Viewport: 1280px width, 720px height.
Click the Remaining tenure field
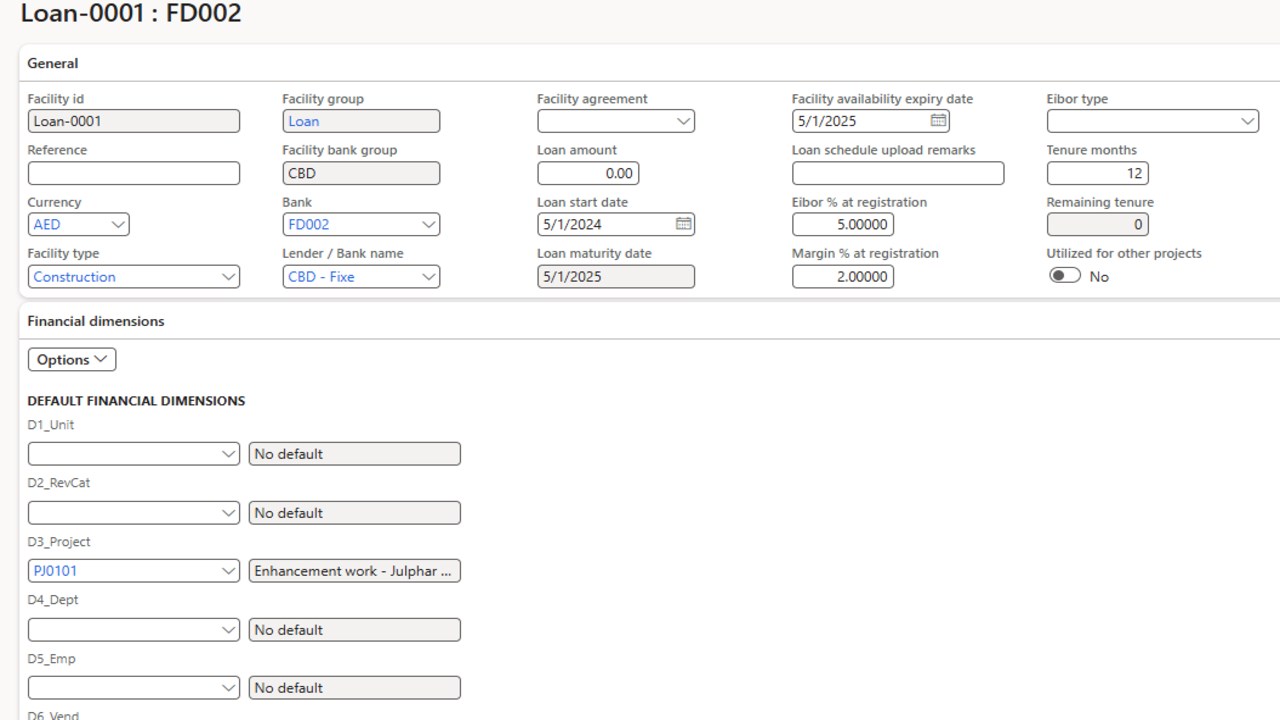tap(1098, 224)
